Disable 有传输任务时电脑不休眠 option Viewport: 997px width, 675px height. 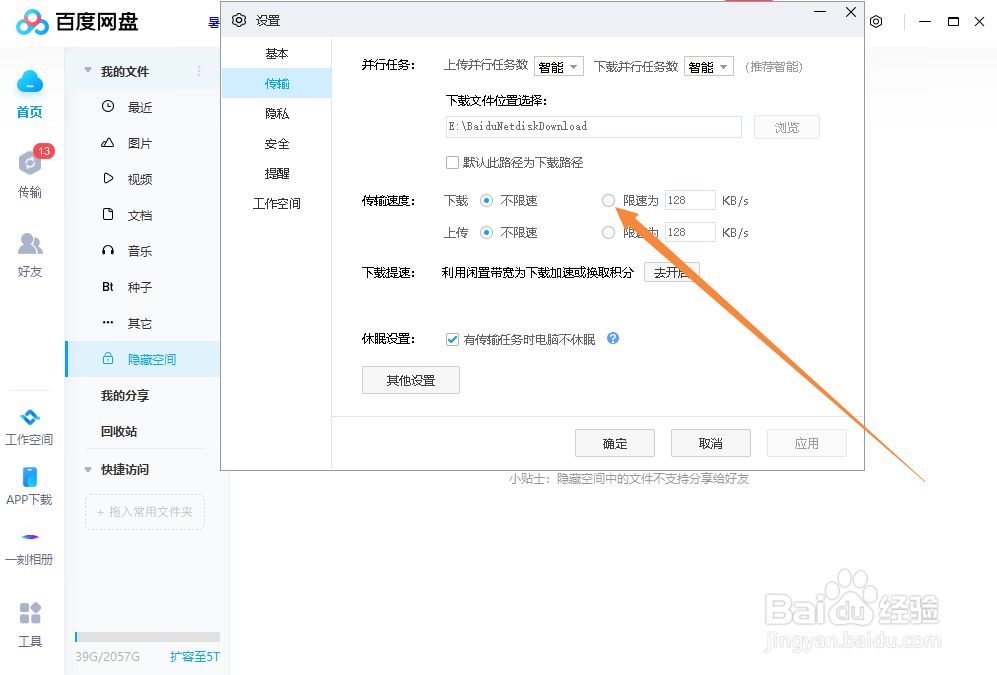tap(452, 339)
